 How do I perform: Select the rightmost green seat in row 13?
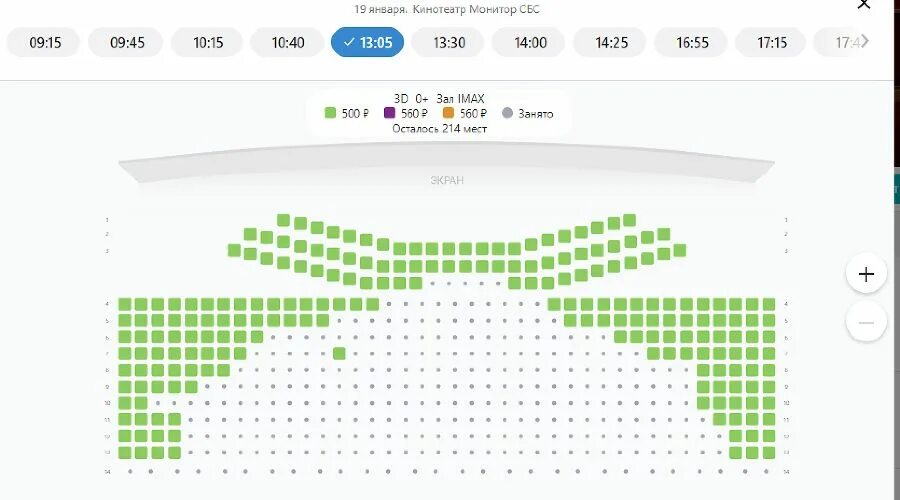coord(769,452)
